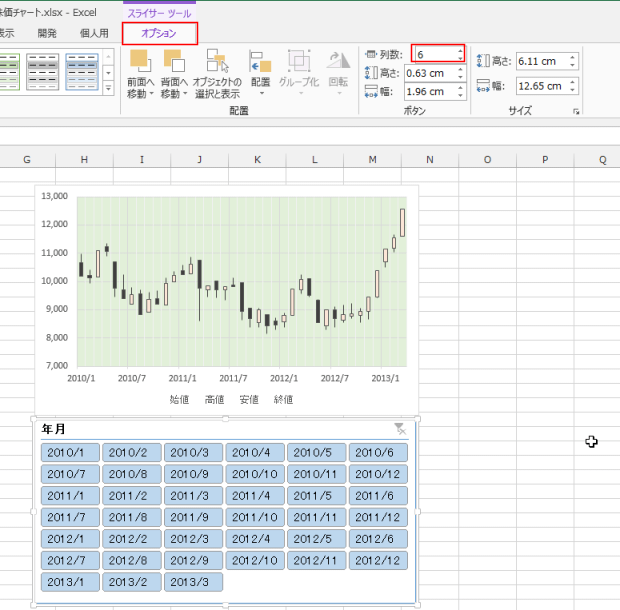The height and width of the screenshot is (610, 620).
Task: Open the 開発 ribbon tab
Action: [x=47, y=33]
